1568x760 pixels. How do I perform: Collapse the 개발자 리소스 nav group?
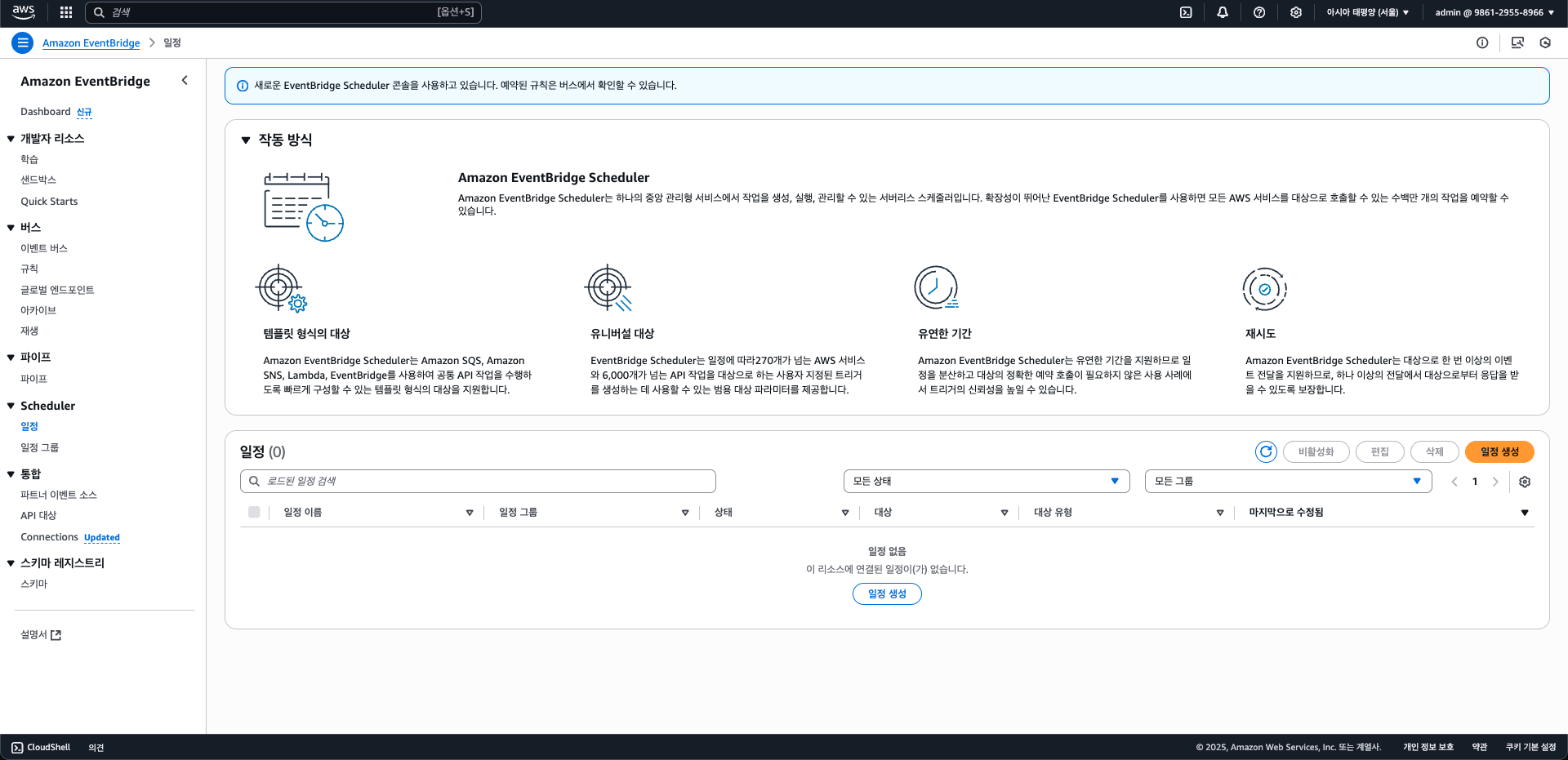click(11, 139)
